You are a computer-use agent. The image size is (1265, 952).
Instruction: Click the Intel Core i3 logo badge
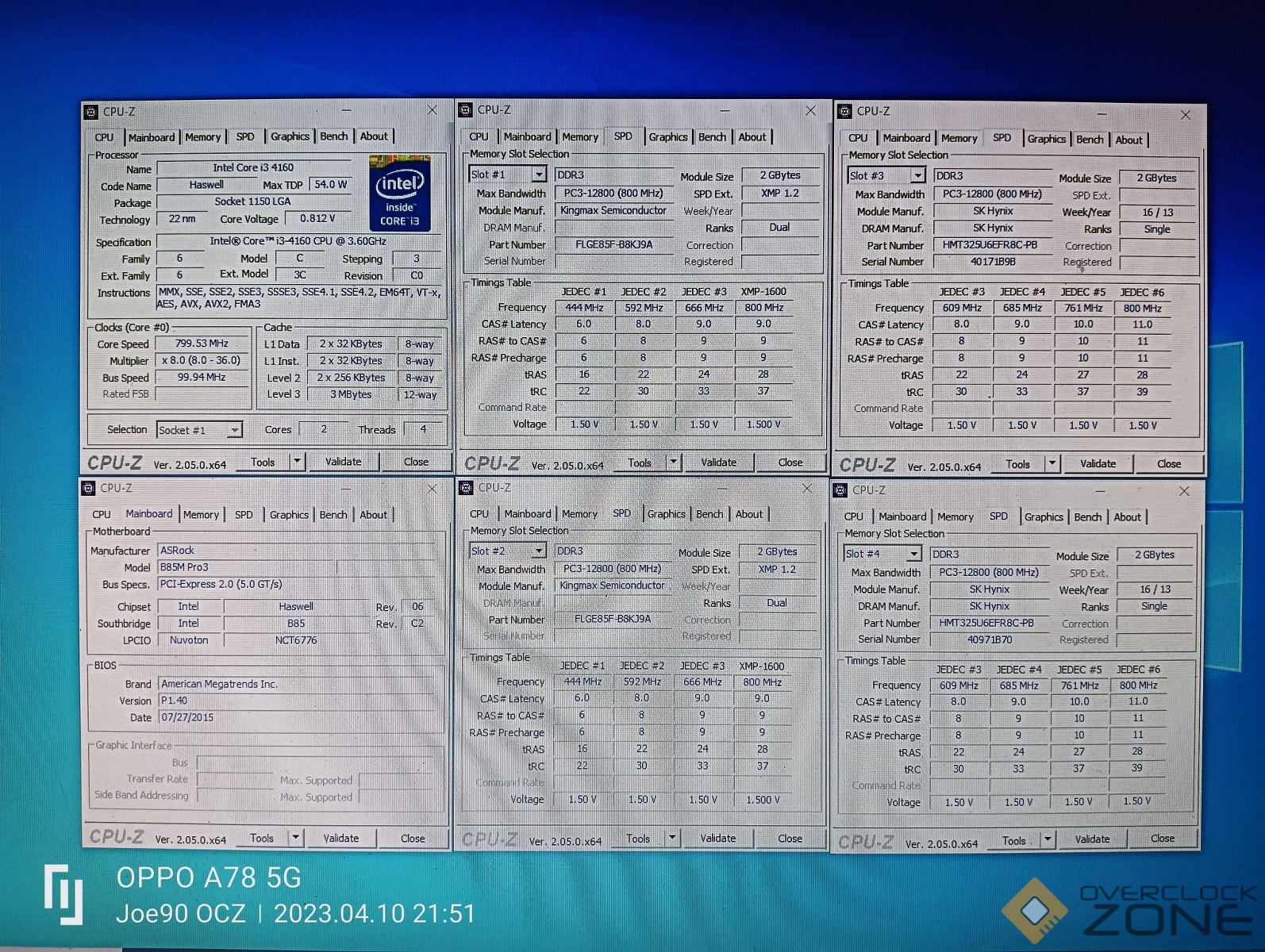(x=400, y=194)
